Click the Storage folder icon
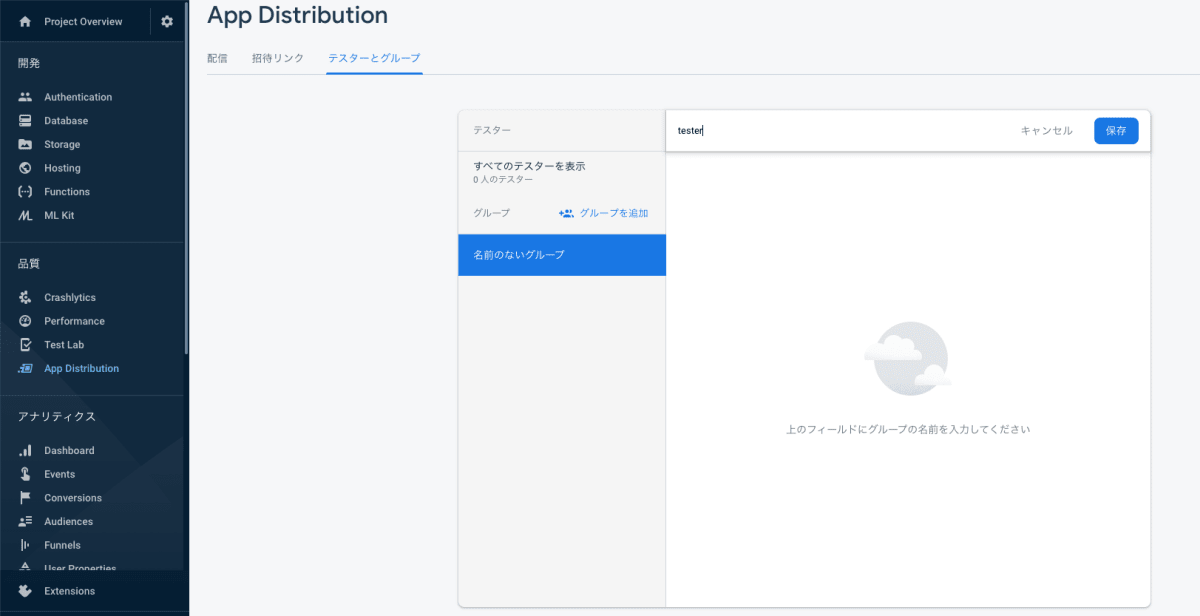This screenshot has width=1200, height=616. click(x=26, y=145)
